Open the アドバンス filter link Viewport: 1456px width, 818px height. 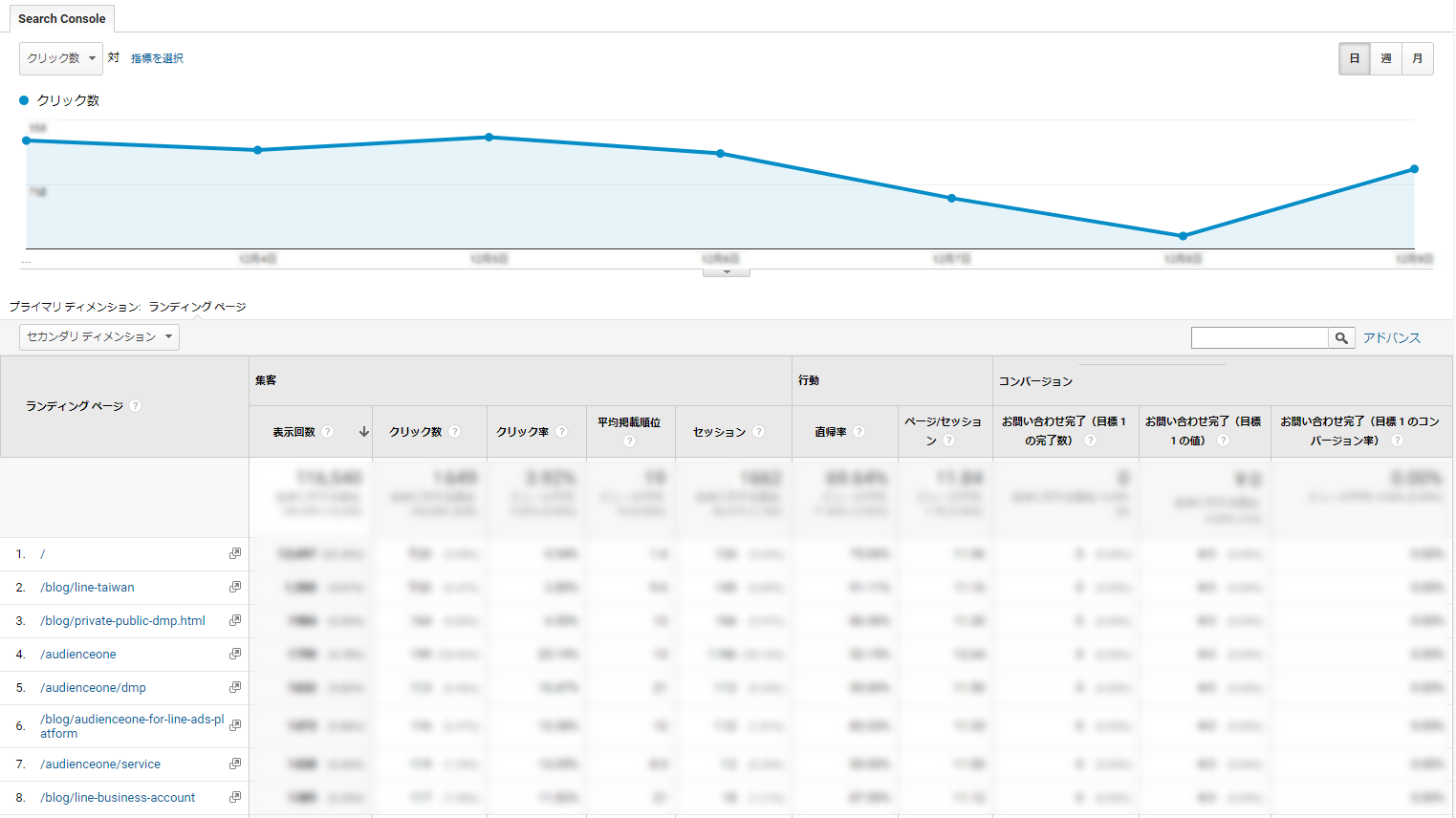[x=1392, y=337]
